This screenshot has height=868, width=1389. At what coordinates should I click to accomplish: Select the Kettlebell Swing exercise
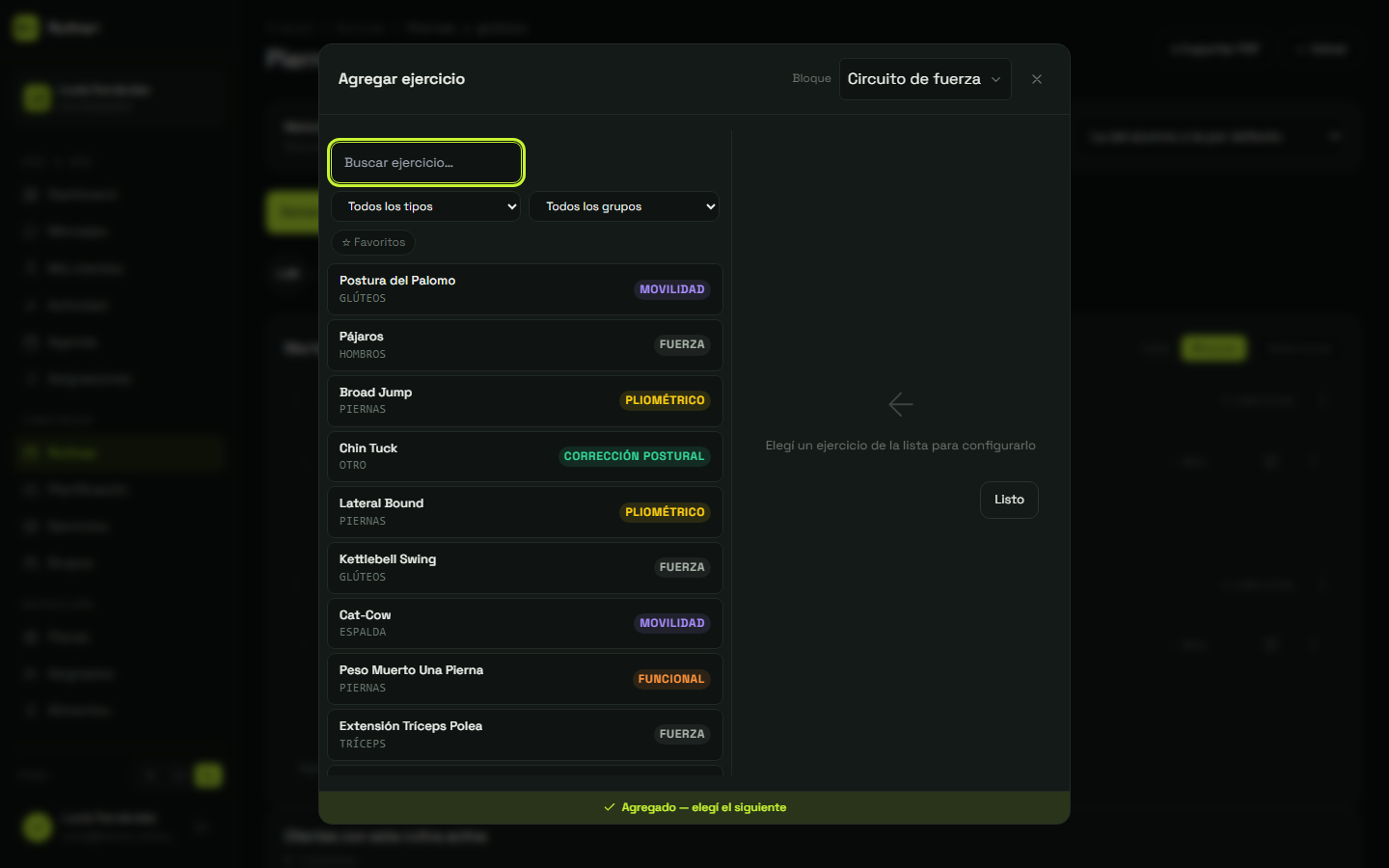(x=525, y=568)
